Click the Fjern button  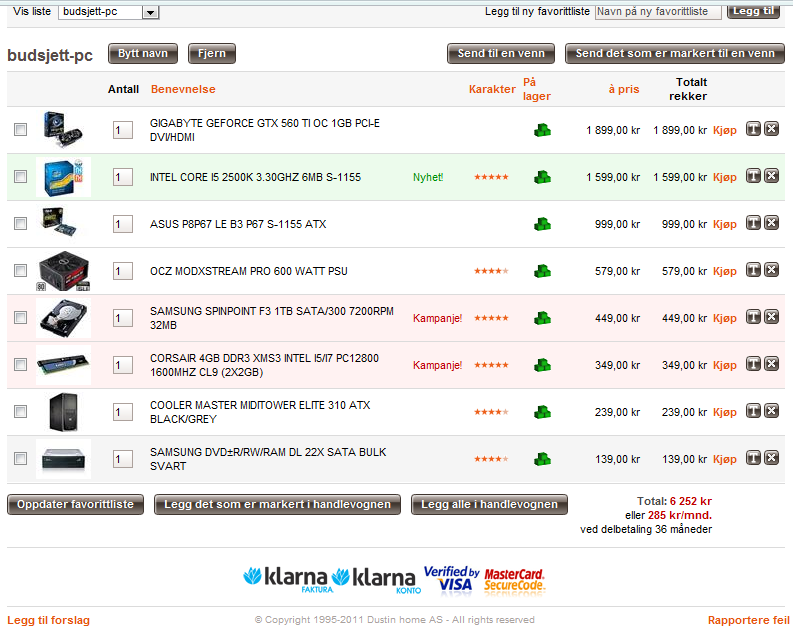(x=211, y=54)
